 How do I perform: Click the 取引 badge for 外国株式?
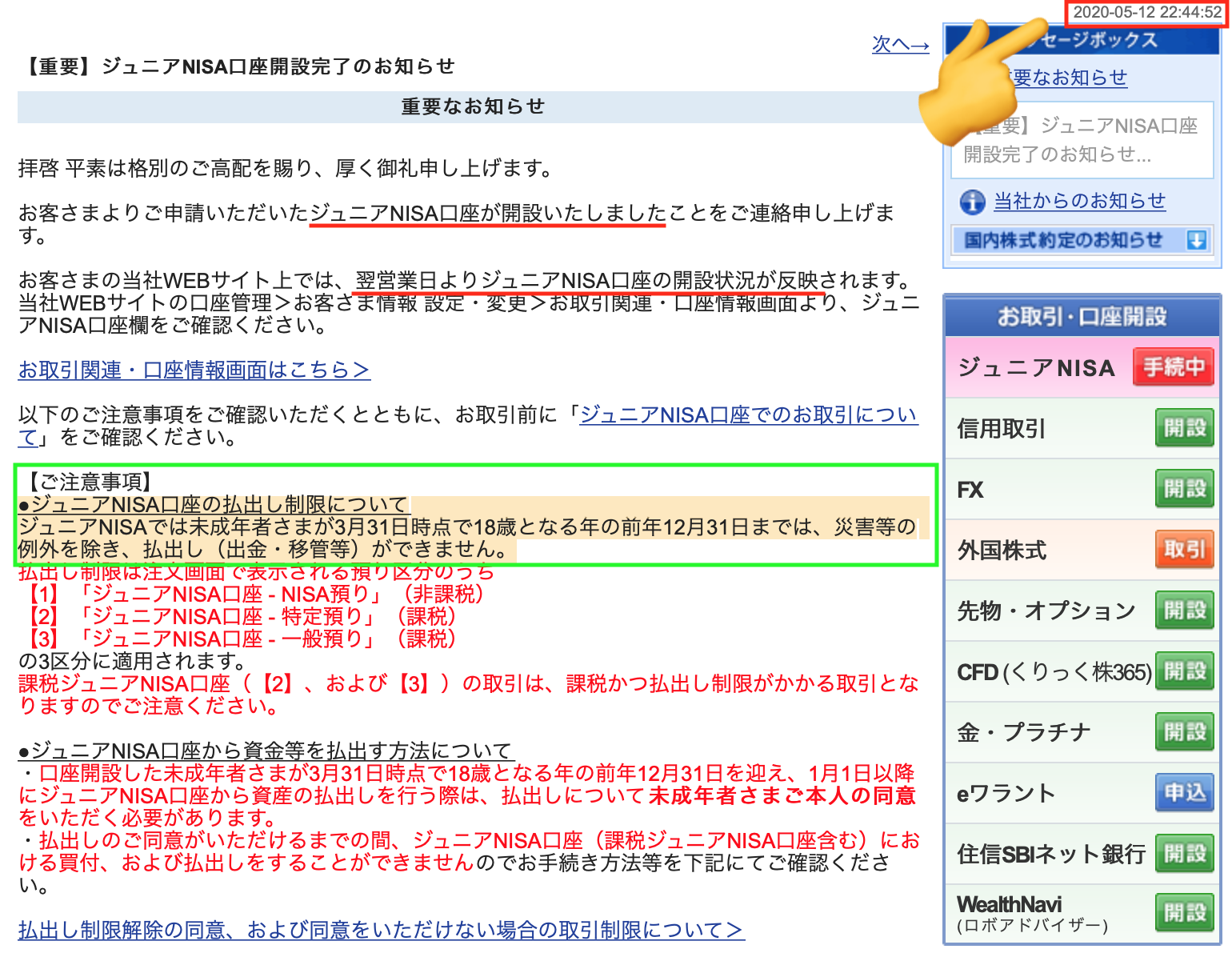1184,550
